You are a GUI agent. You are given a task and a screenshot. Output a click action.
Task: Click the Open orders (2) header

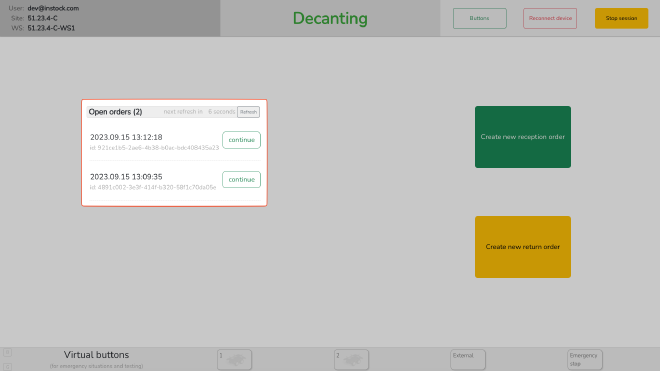coord(115,112)
